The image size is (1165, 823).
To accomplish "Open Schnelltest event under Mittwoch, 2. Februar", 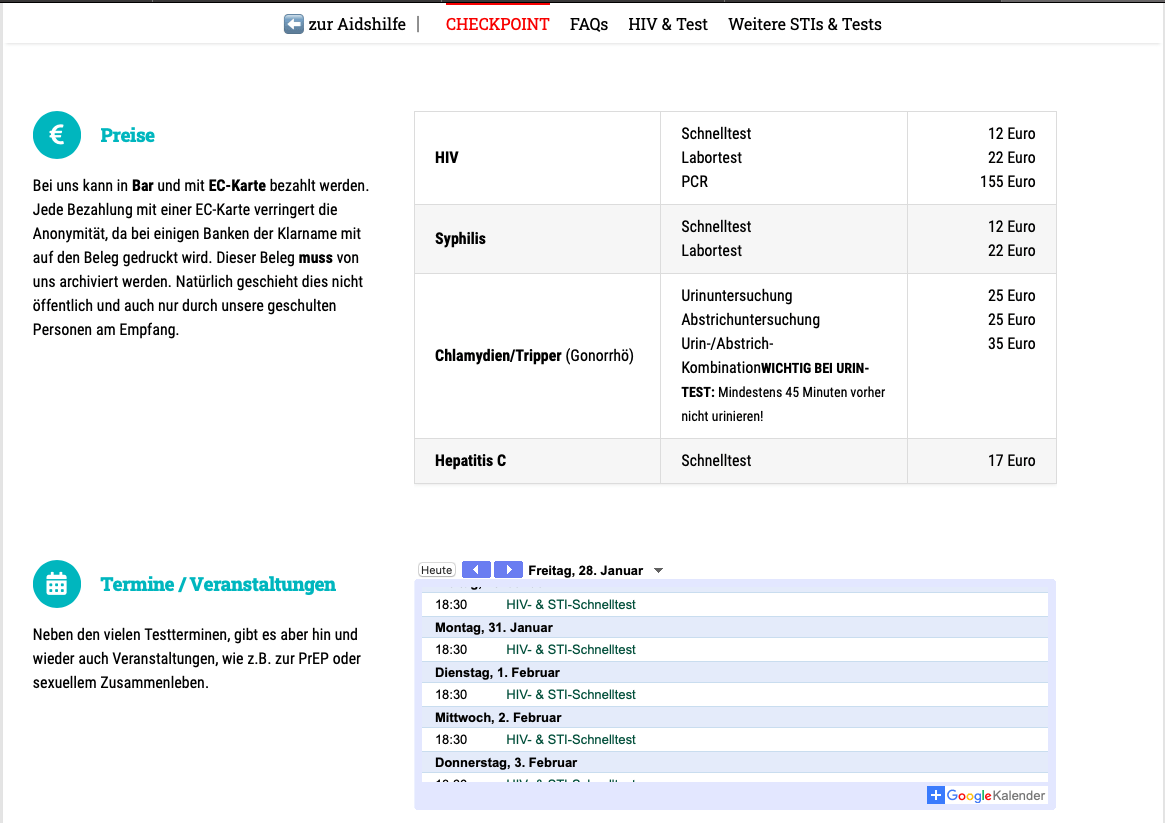I will coord(571,740).
